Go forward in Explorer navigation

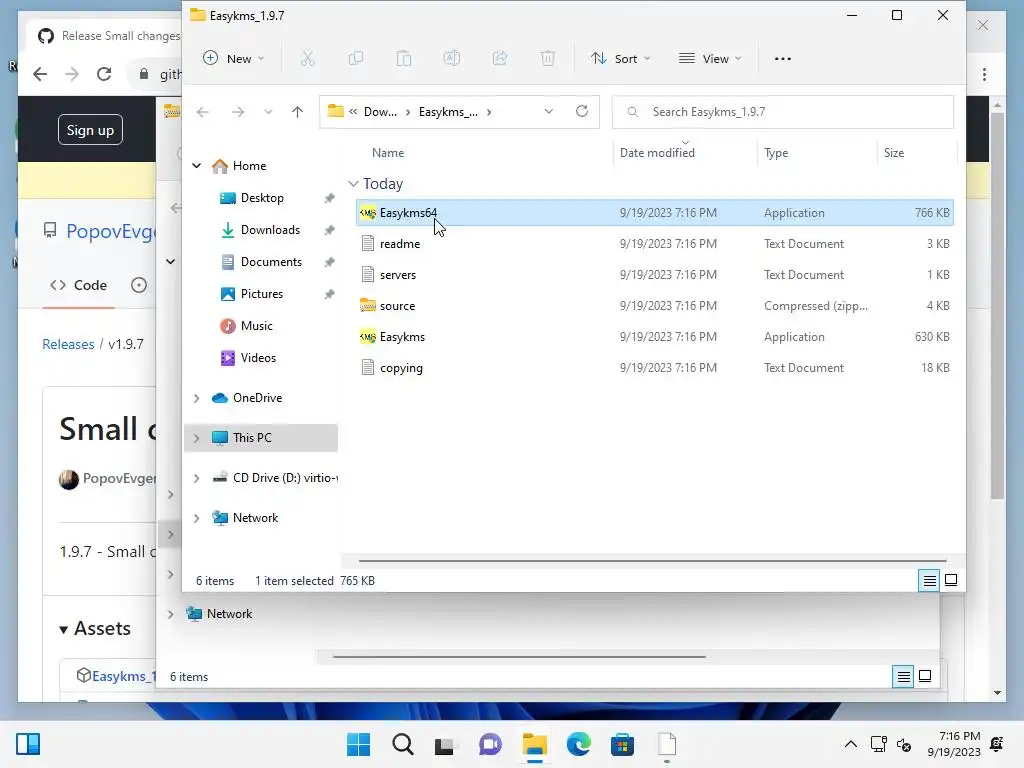click(238, 112)
